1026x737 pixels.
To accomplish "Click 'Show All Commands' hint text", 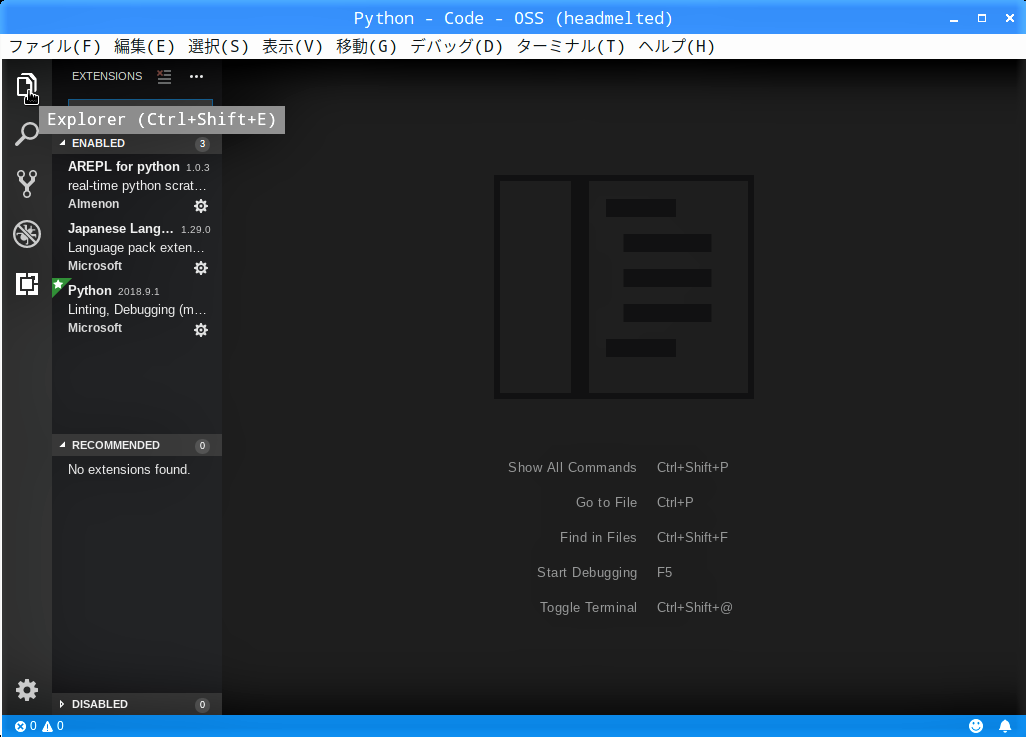I will (x=572, y=467).
